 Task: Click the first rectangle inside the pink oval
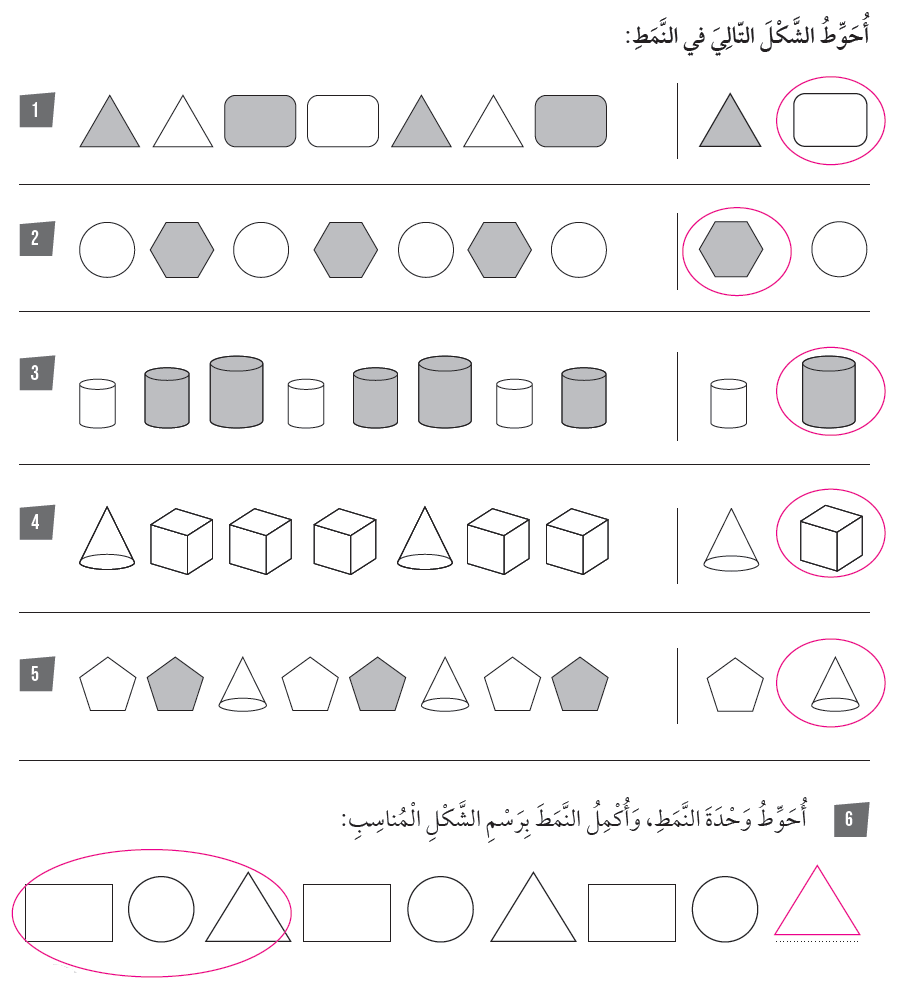68,912
